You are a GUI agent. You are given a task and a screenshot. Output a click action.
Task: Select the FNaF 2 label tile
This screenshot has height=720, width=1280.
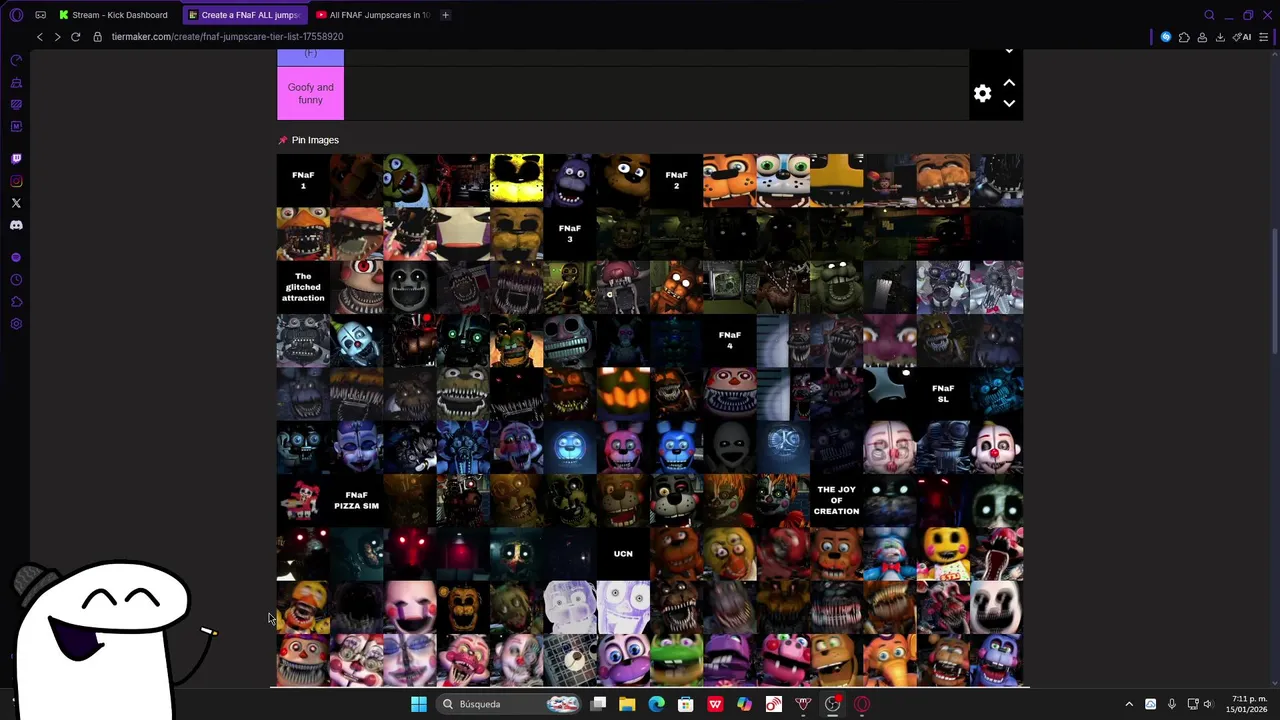tap(676, 180)
